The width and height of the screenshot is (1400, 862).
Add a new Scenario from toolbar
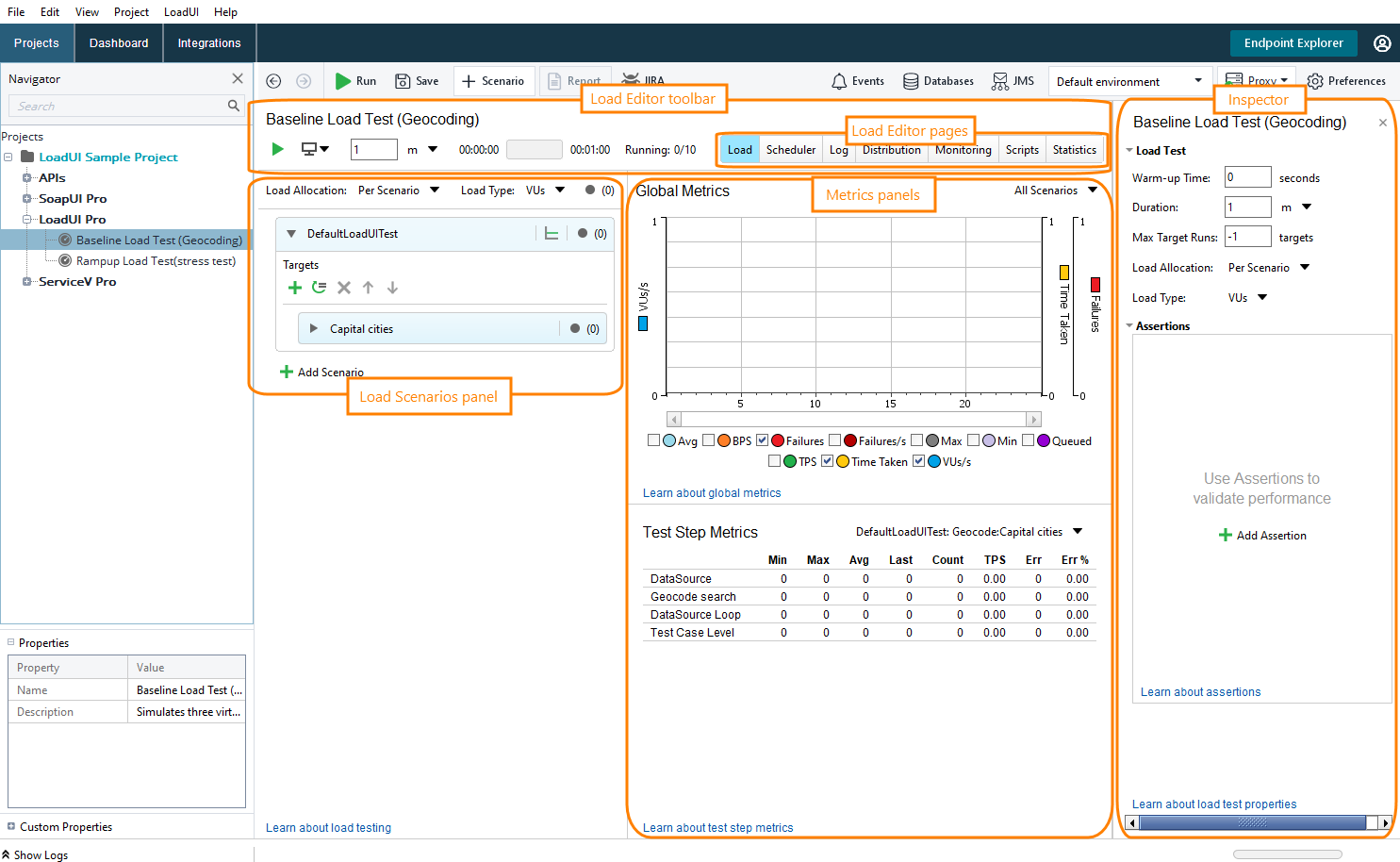[493, 81]
